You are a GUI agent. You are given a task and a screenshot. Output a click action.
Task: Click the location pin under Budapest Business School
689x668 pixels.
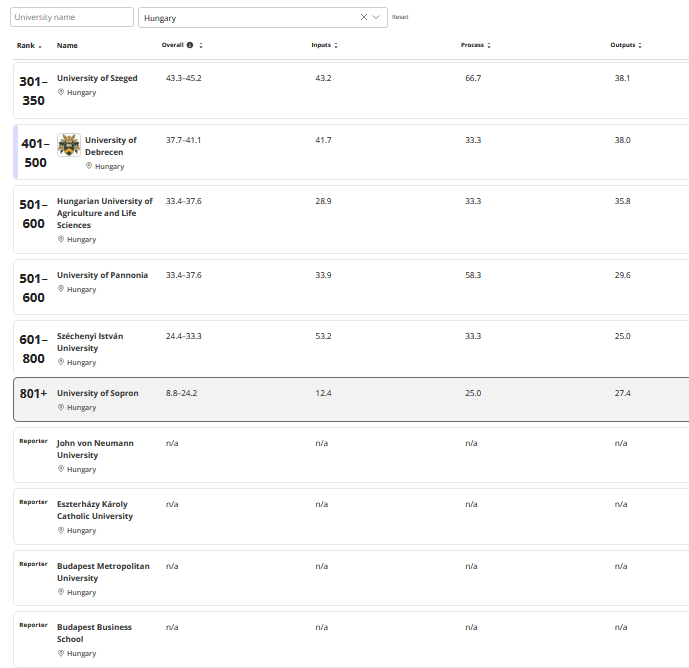[x=61, y=653]
